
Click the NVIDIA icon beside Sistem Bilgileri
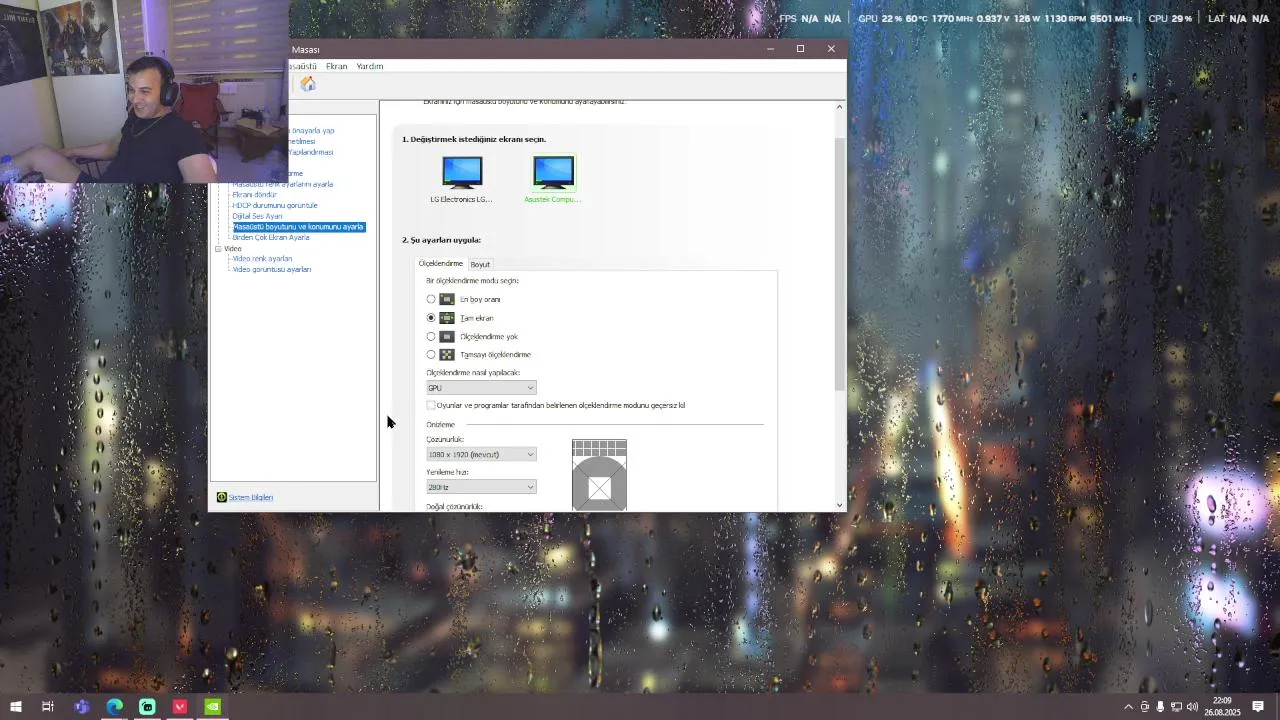(x=222, y=497)
